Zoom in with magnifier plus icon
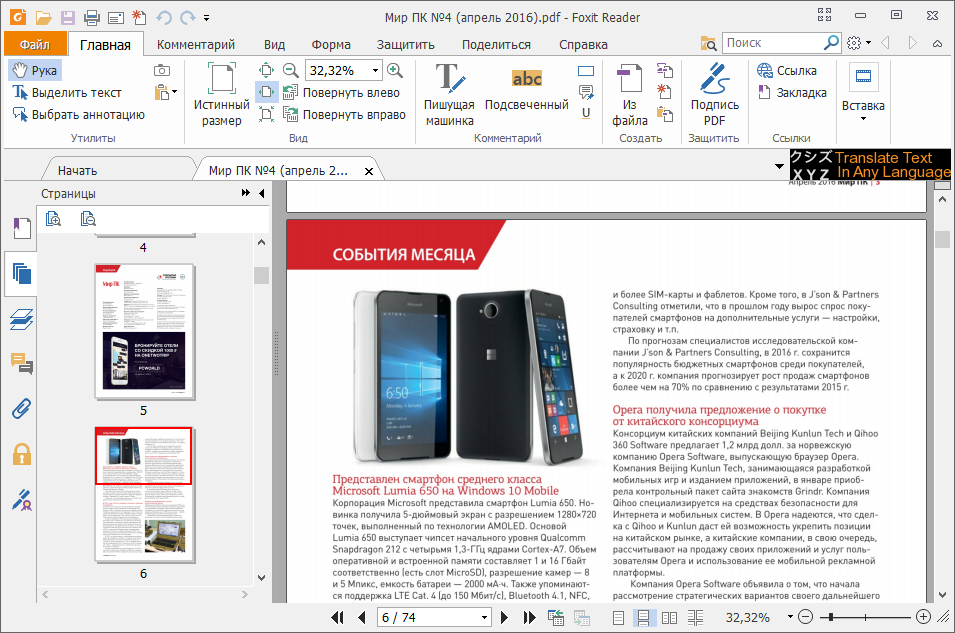Screen dimensions: 955x633 (x=395, y=71)
